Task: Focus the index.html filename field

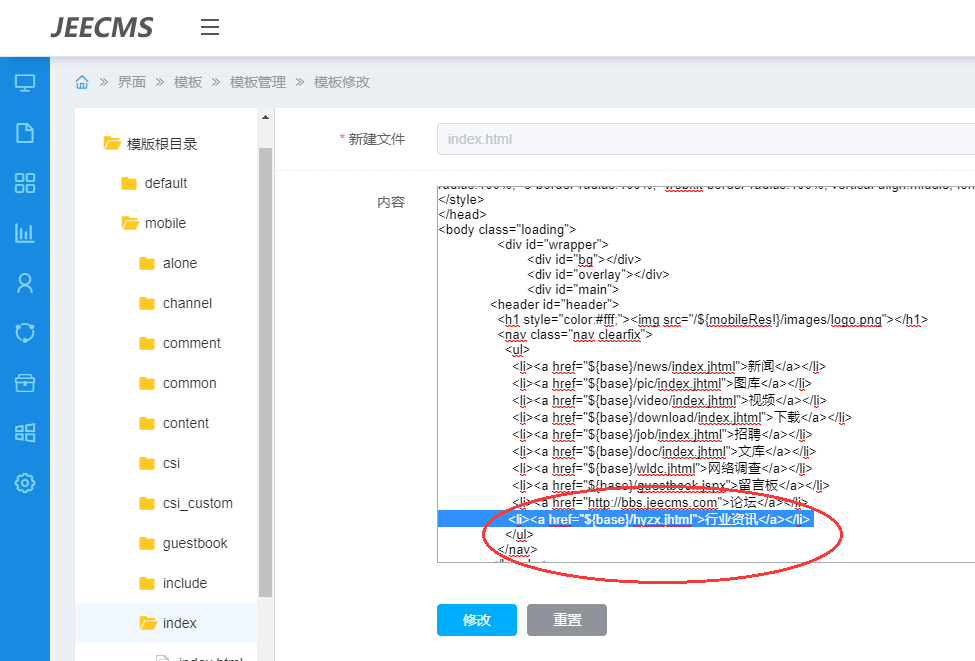Action: point(706,139)
